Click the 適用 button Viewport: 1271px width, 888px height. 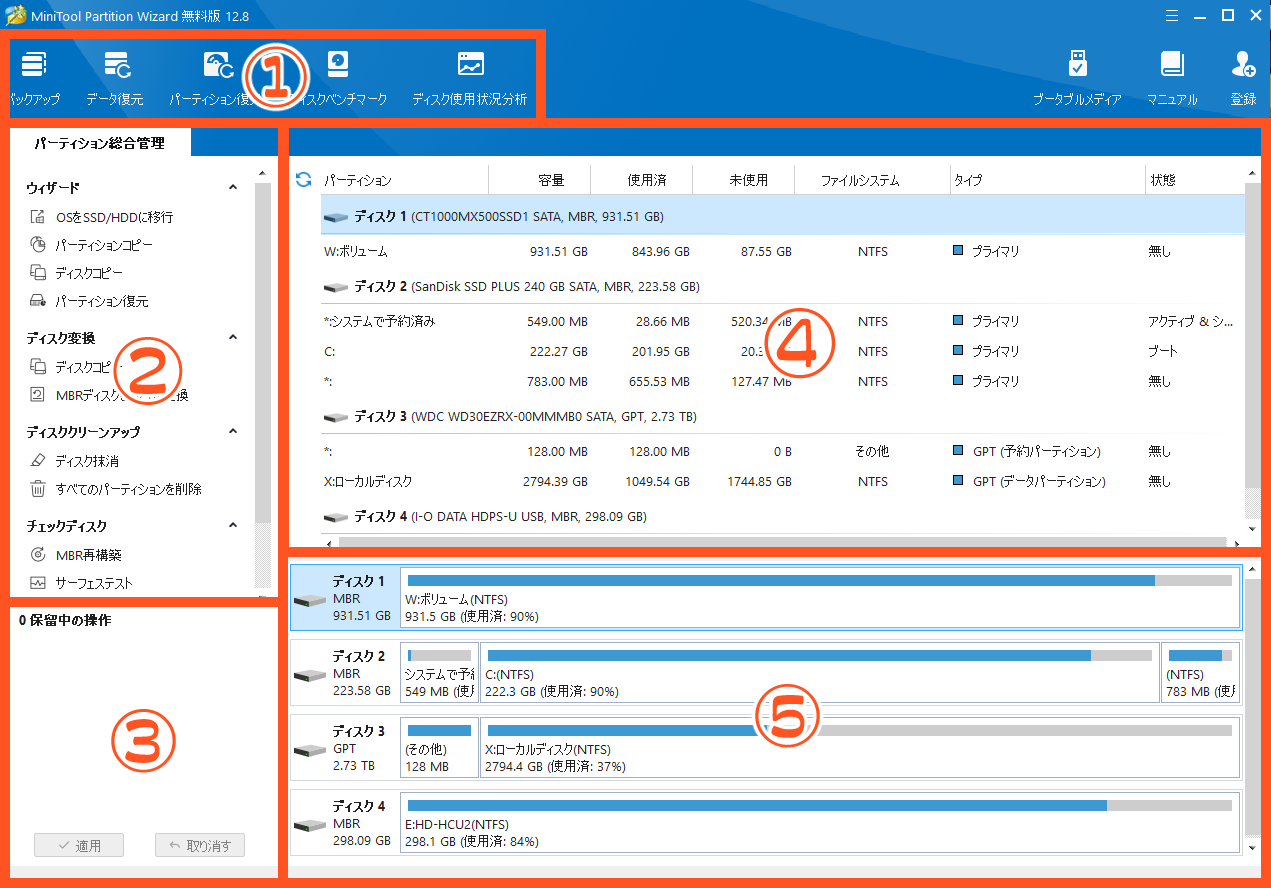point(79,845)
